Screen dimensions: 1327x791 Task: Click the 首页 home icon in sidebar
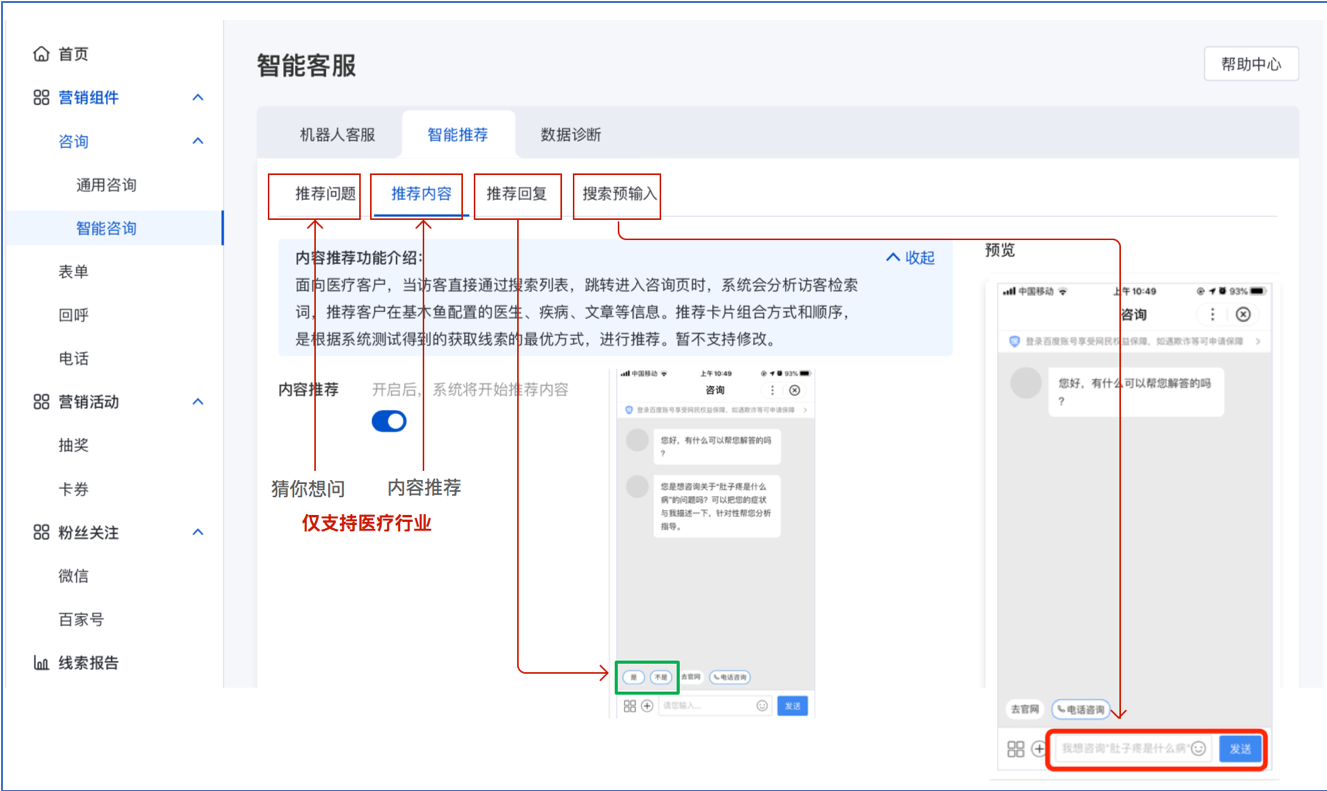tap(41, 54)
